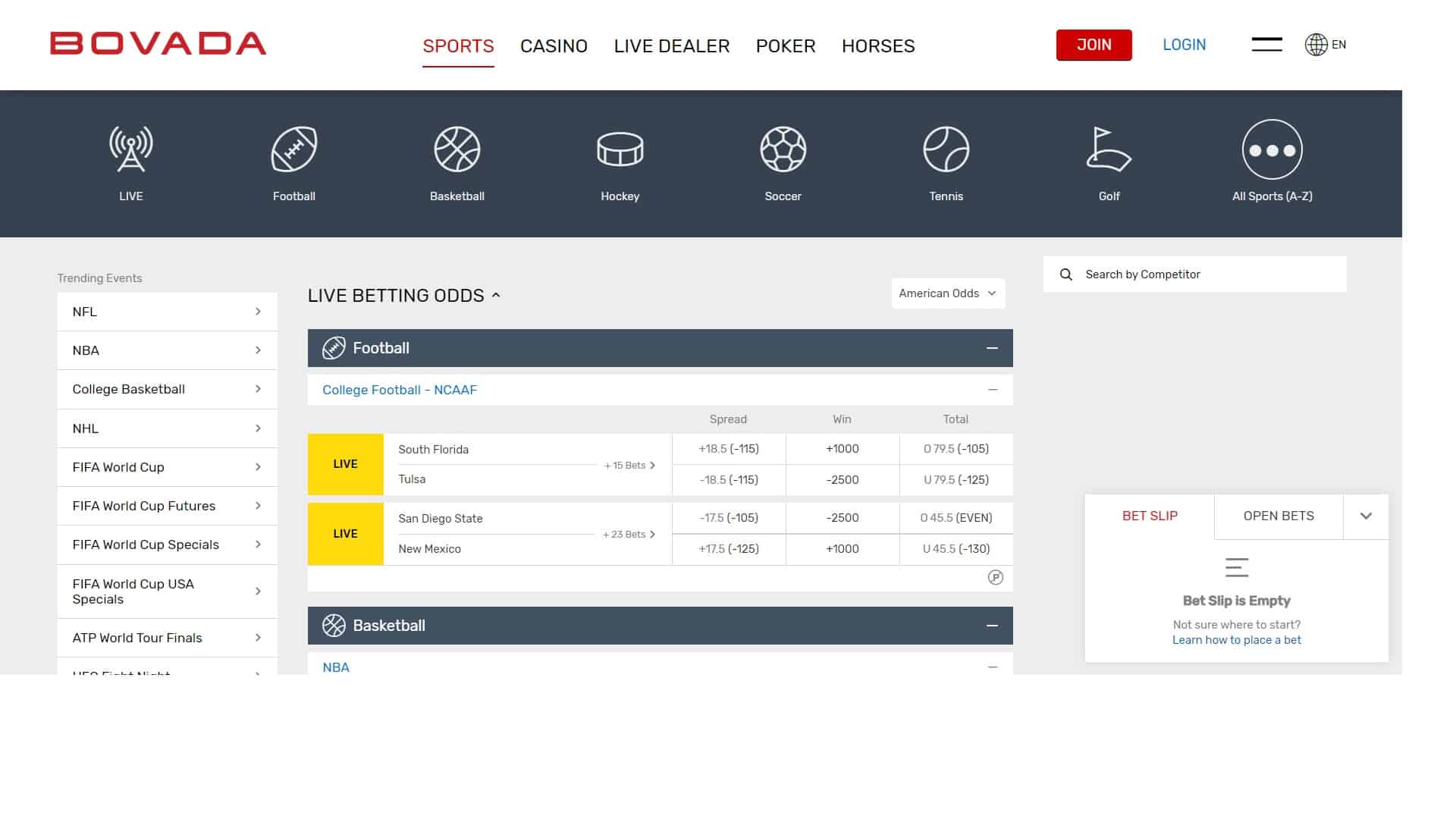The width and height of the screenshot is (1456, 819).
Task: Select Tulsa win -2500
Action: [x=843, y=480]
